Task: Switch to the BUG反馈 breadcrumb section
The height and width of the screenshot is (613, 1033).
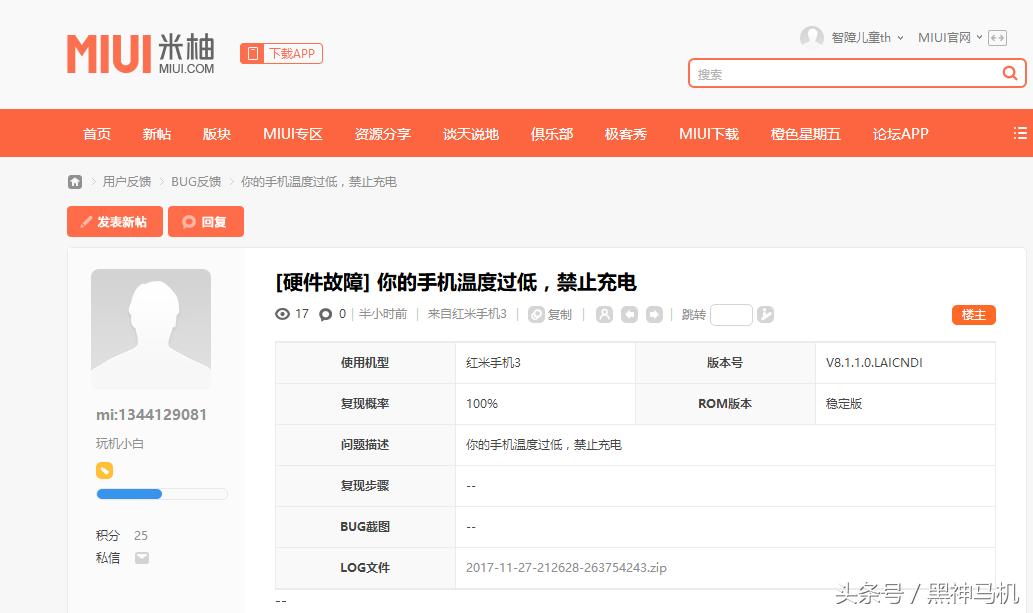Action: coord(196,181)
